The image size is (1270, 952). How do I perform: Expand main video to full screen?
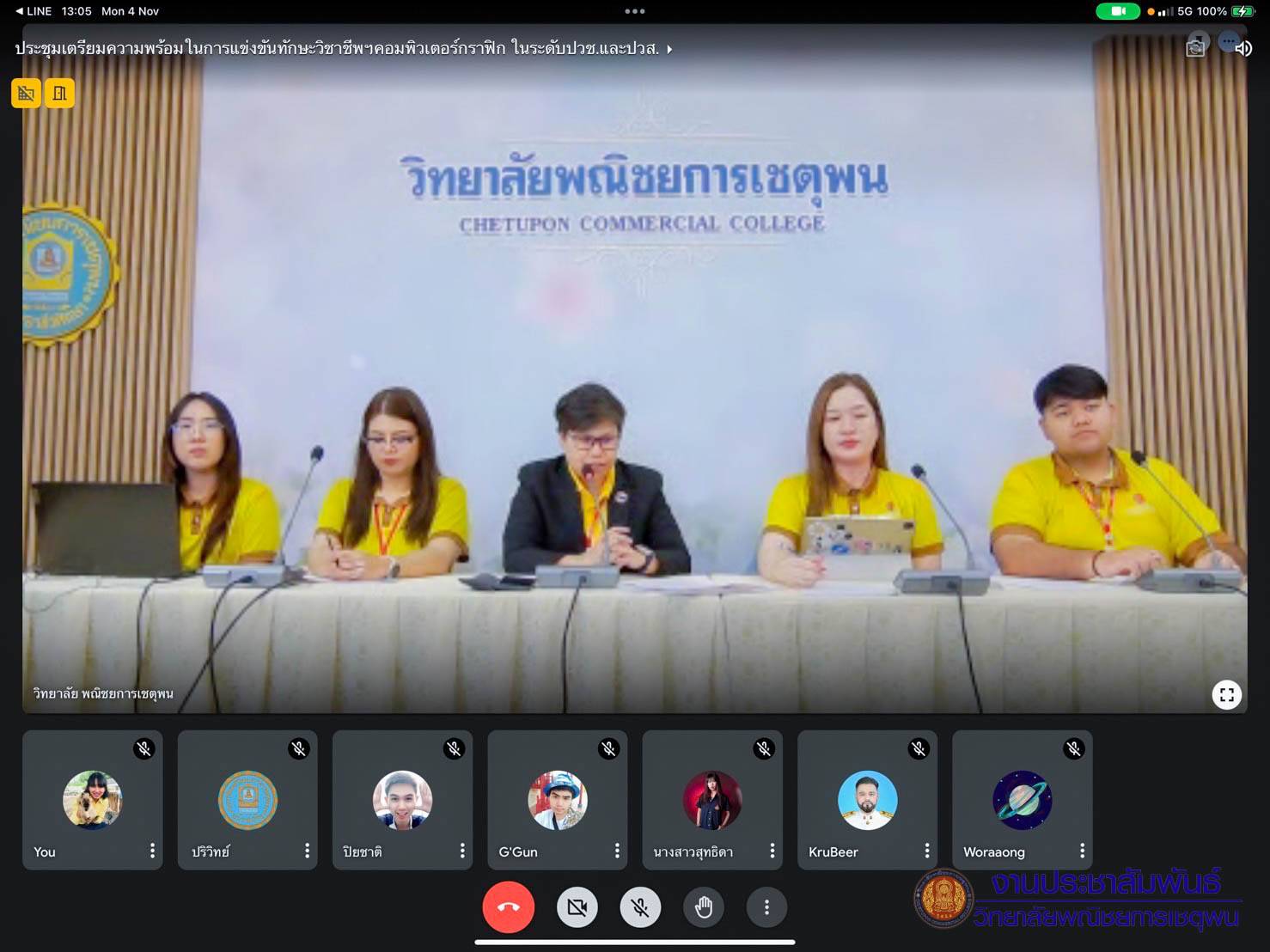[x=1227, y=694]
